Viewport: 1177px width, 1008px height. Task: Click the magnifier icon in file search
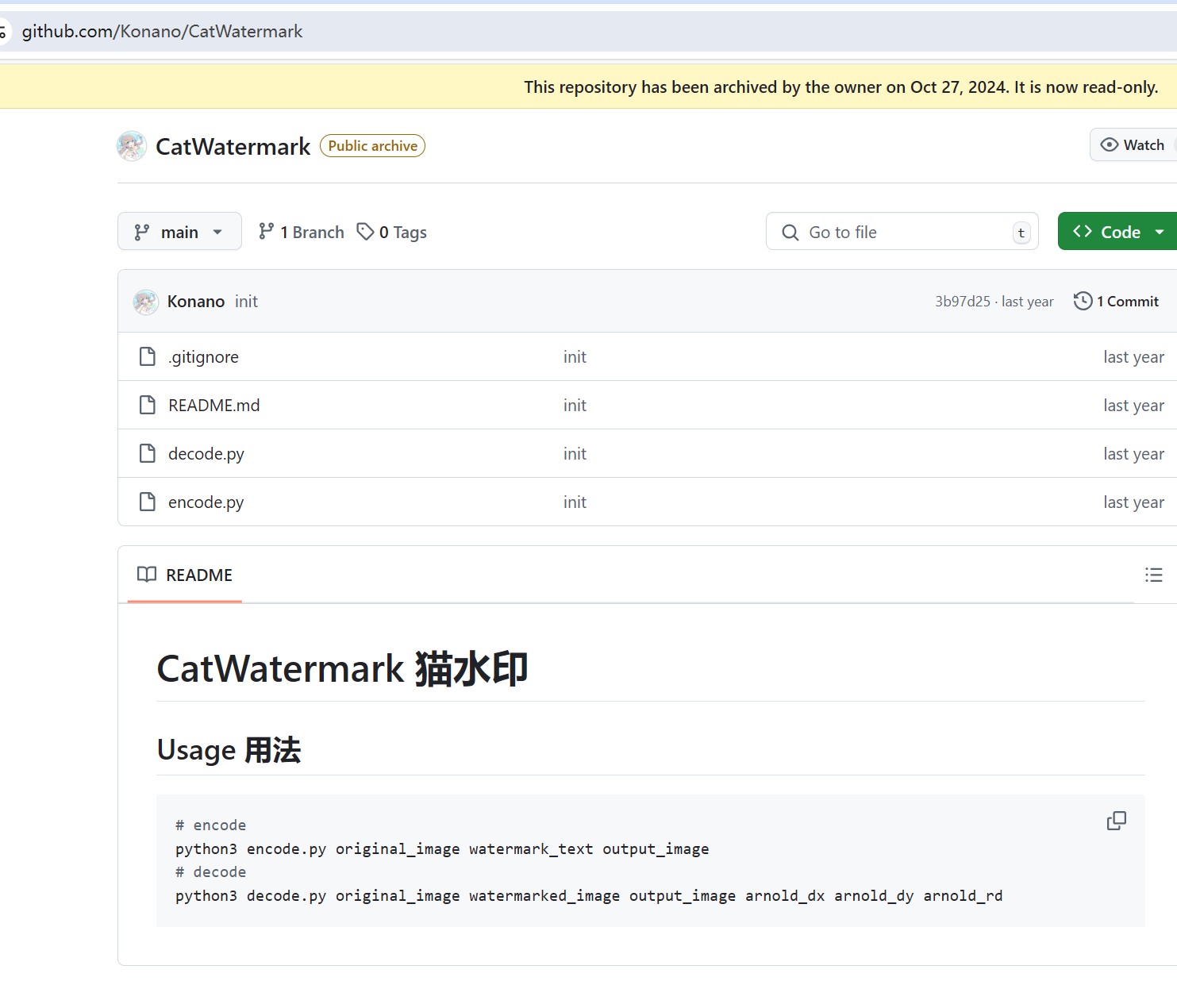(x=790, y=233)
